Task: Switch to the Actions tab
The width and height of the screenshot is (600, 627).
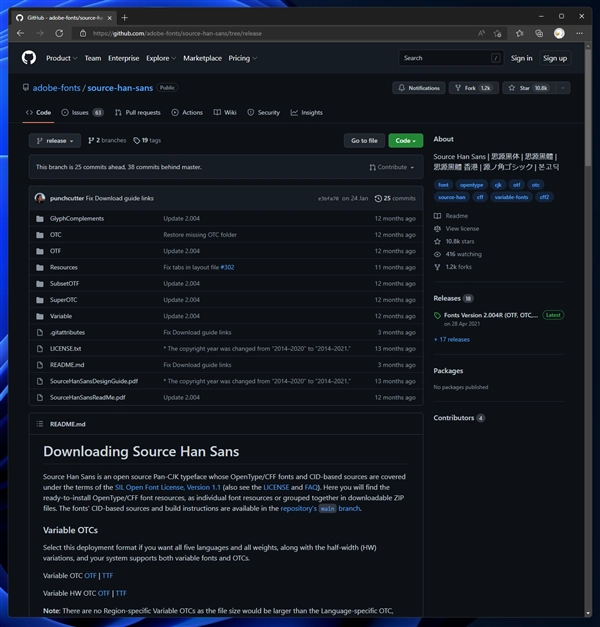Action: pos(187,113)
